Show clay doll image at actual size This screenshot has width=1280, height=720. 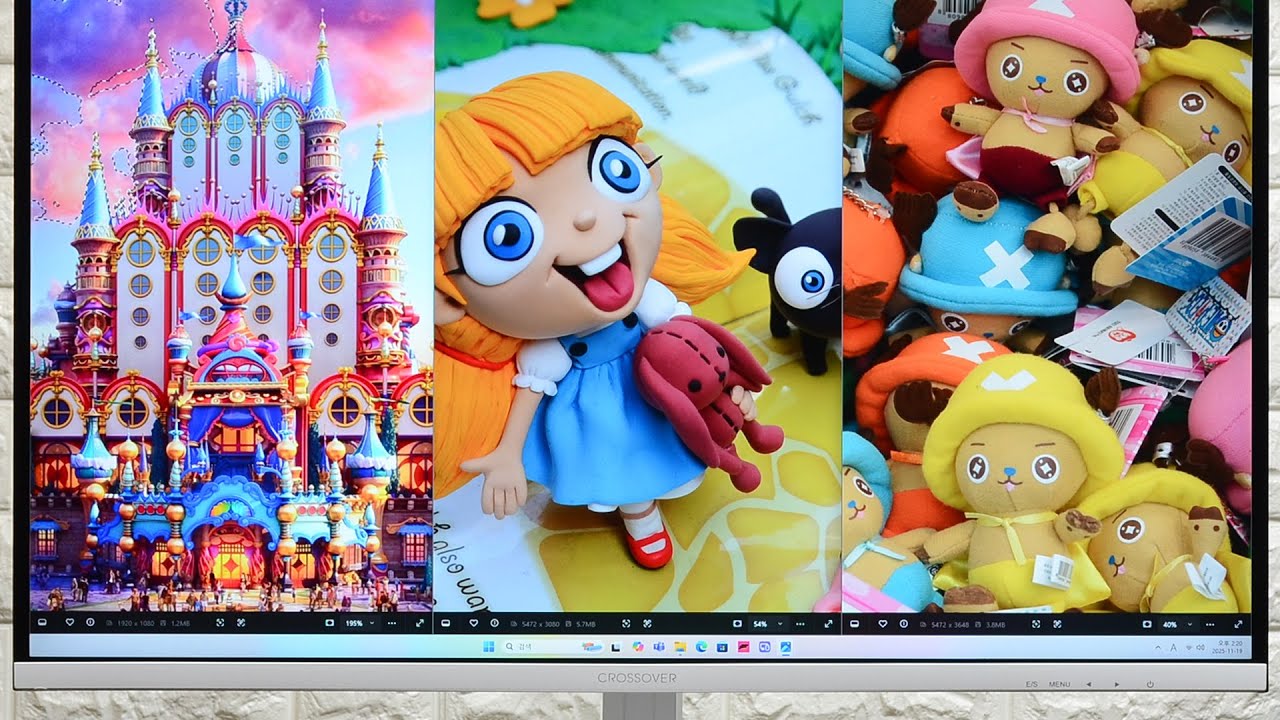pos(647,624)
